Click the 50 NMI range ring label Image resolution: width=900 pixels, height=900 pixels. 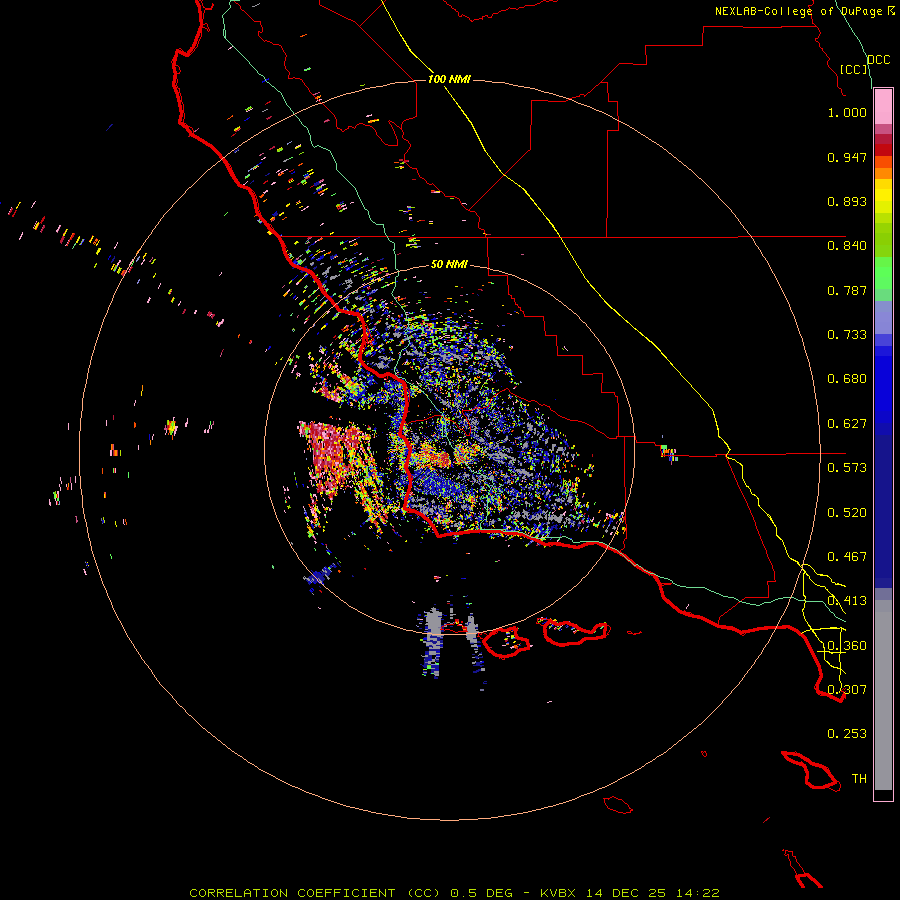[449, 264]
